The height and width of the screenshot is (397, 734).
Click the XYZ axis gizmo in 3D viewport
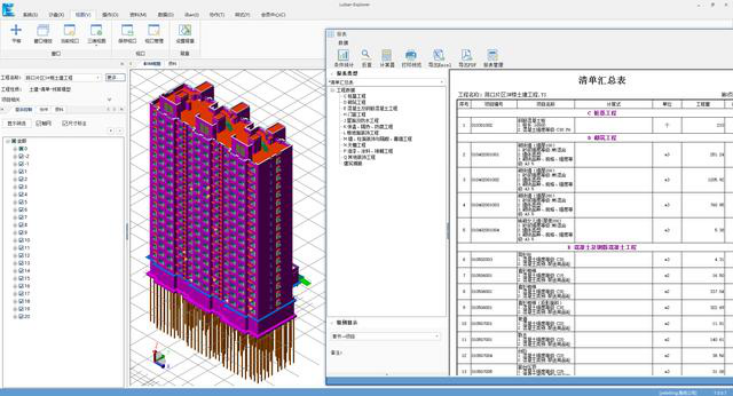pyautogui.click(x=160, y=359)
